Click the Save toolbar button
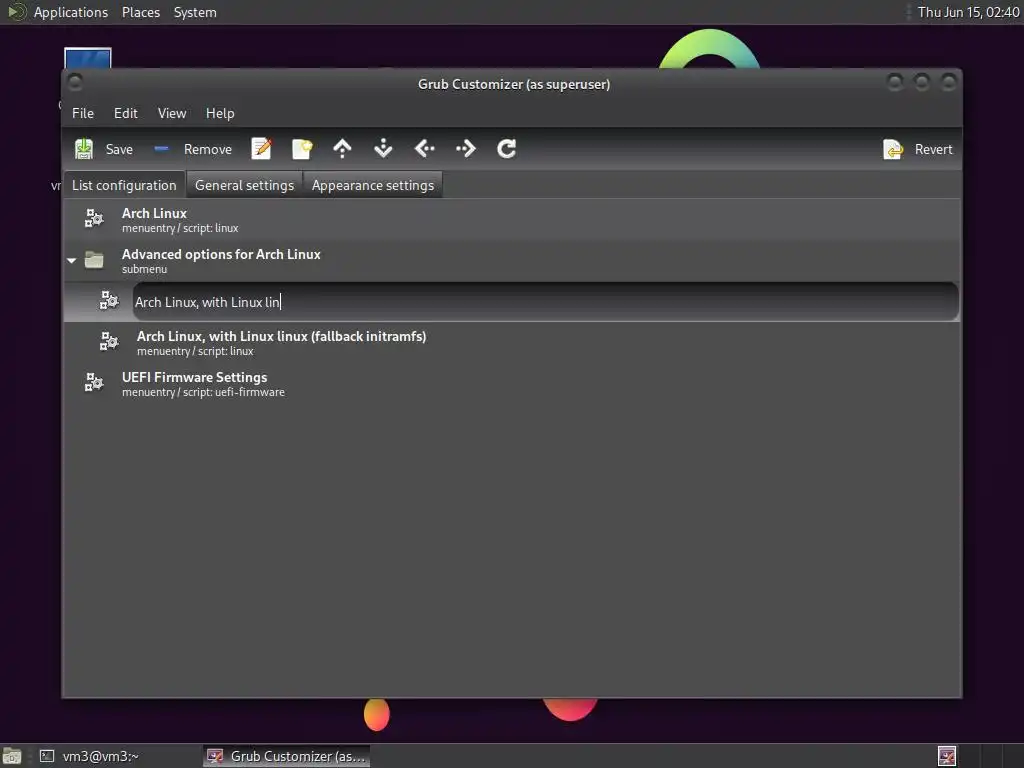This screenshot has height=768, width=1024. 104,150
